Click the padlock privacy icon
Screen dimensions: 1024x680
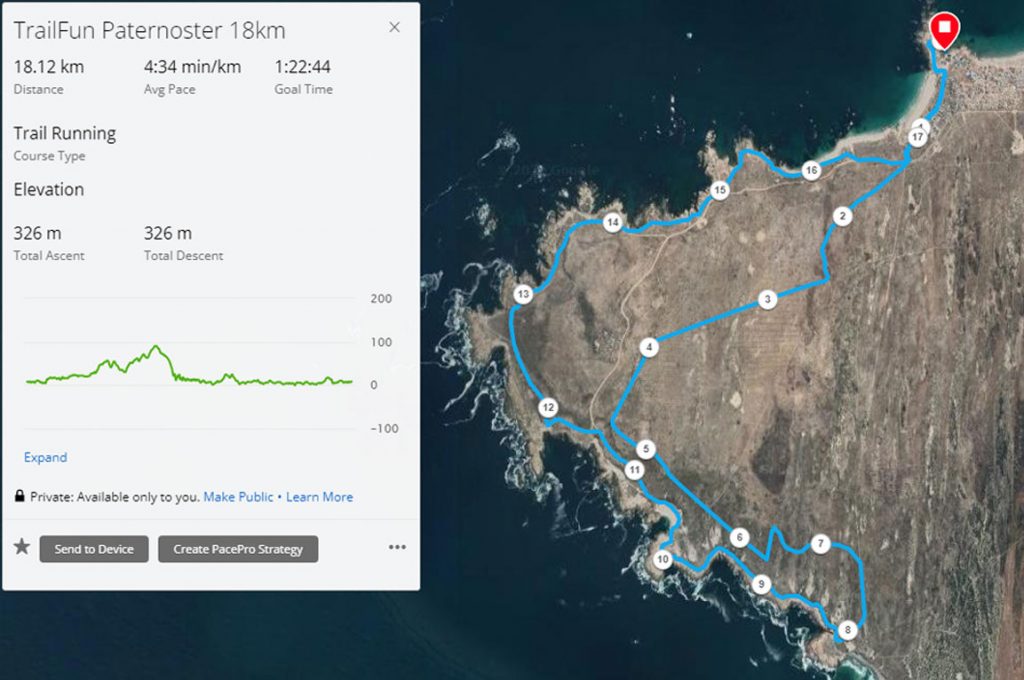tap(20, 496)
